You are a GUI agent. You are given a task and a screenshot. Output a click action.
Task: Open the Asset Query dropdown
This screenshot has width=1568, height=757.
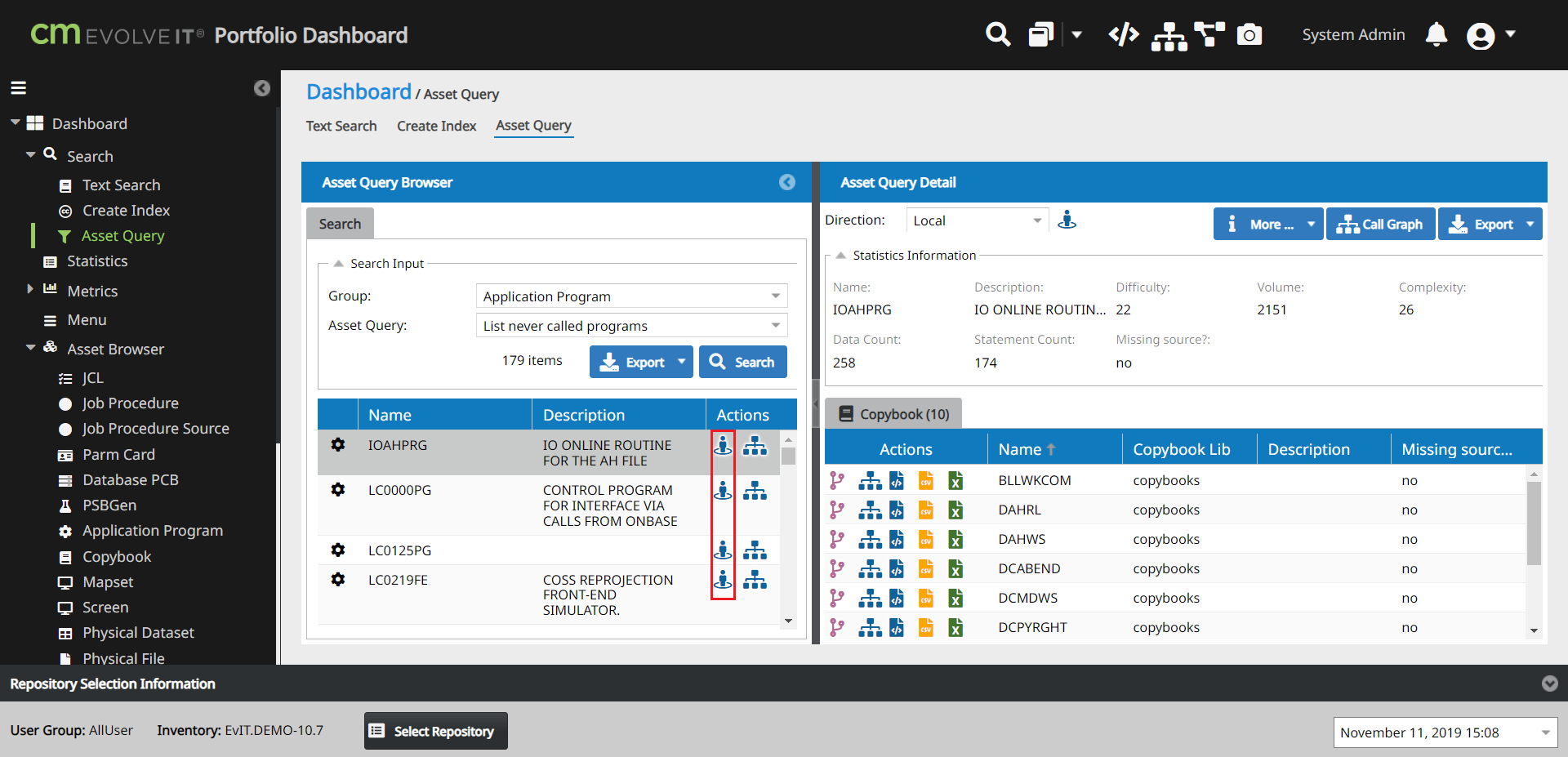(x=631, y=325)
